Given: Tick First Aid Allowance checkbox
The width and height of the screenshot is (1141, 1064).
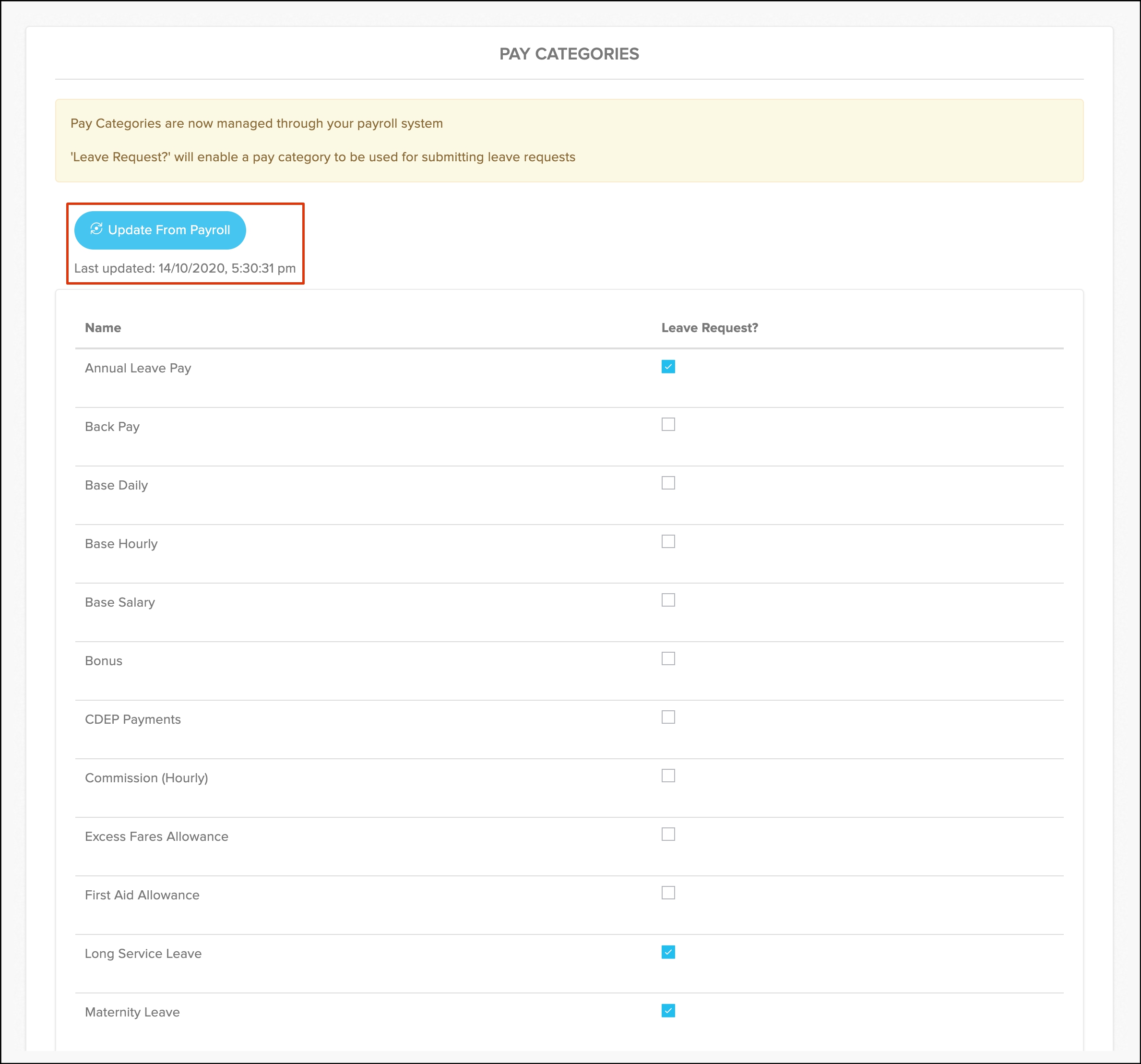Looking at the screenshot, I should point(668,893).
